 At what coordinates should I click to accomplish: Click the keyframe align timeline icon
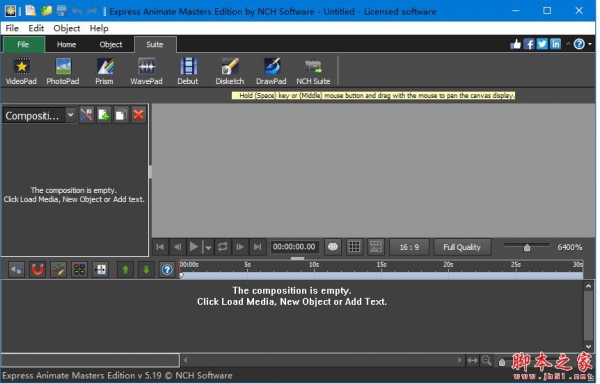click(x=101, y=270)
